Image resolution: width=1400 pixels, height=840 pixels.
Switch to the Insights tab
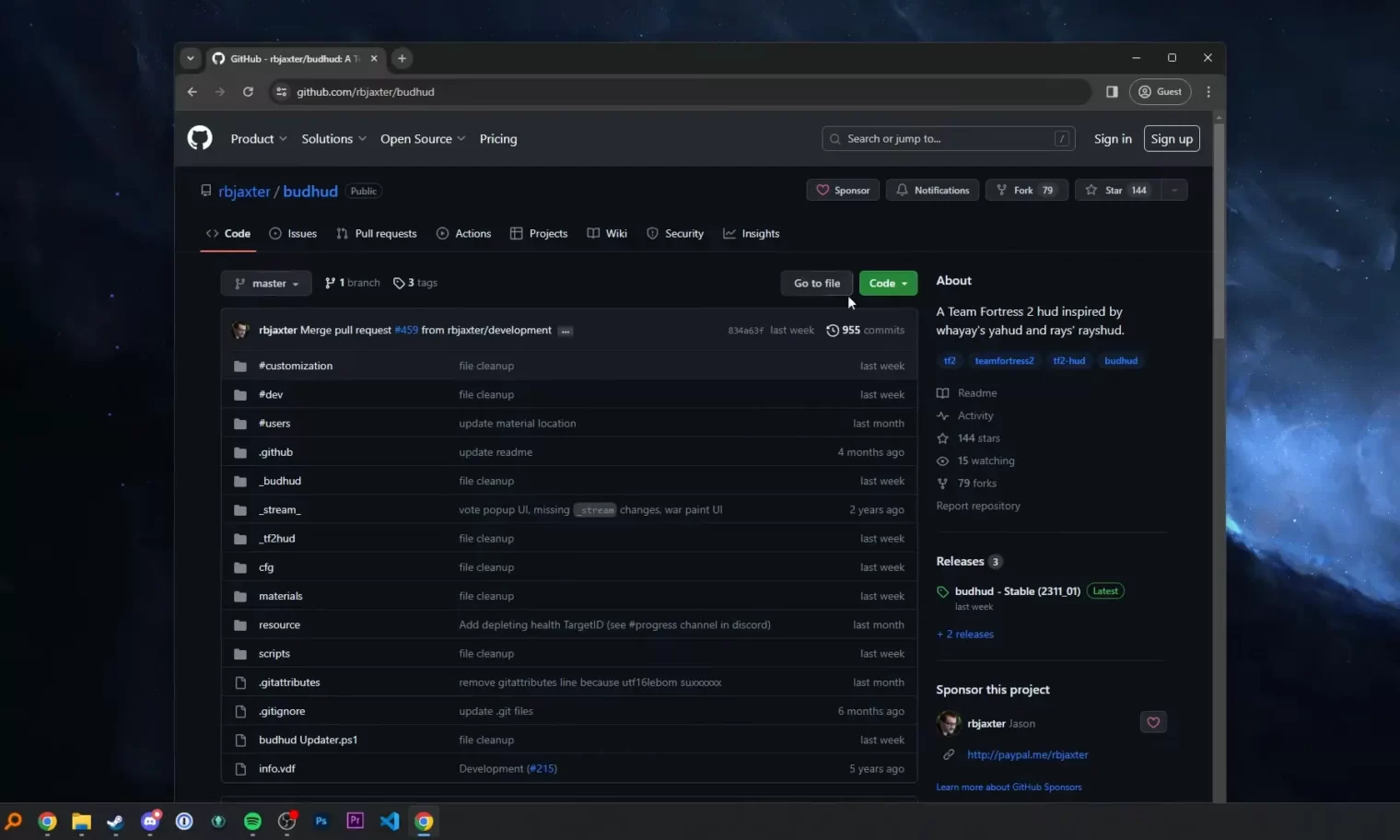pos(752,234)
